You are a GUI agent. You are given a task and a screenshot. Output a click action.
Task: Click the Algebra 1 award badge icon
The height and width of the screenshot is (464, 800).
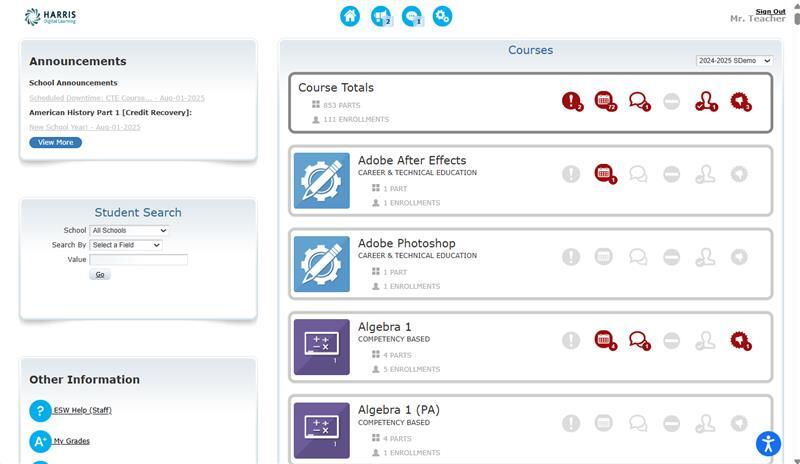[739, 340]
